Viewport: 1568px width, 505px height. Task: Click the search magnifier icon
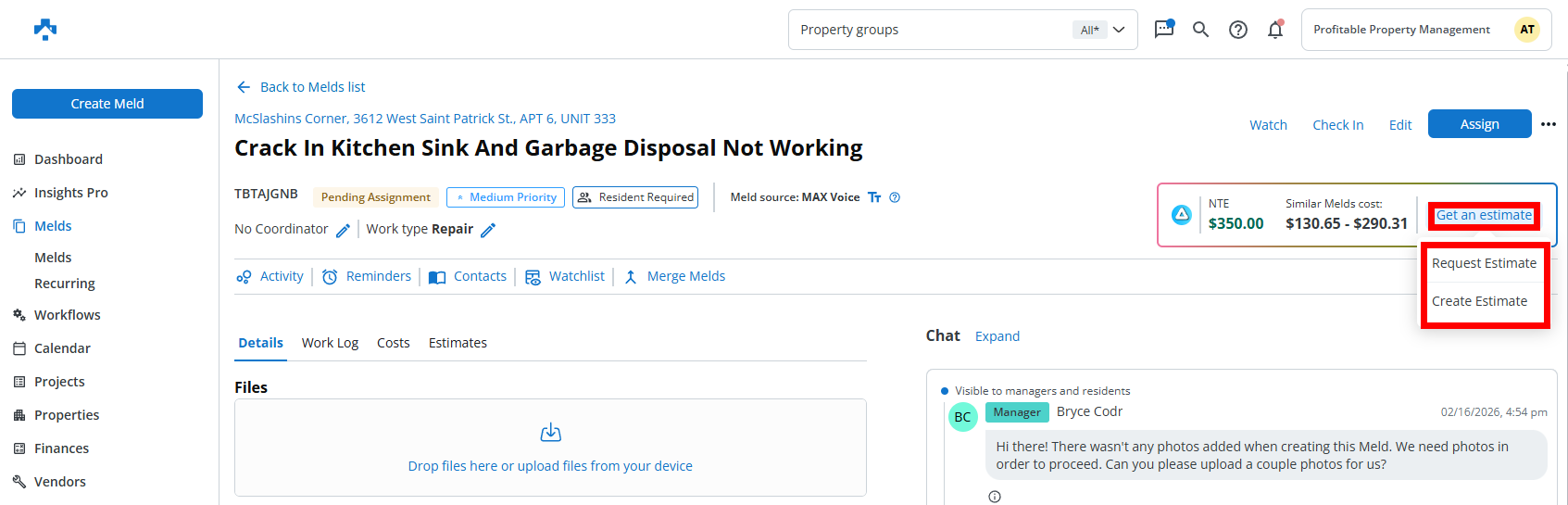click(x=1200, y=30)
